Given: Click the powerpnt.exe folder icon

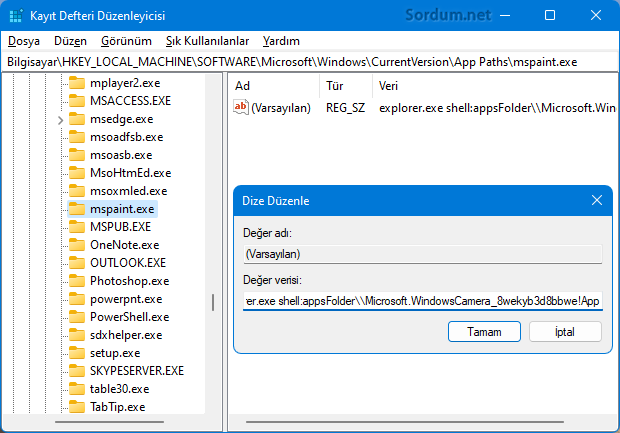Looking at the screenshot, I should click(x=77, y=299).
